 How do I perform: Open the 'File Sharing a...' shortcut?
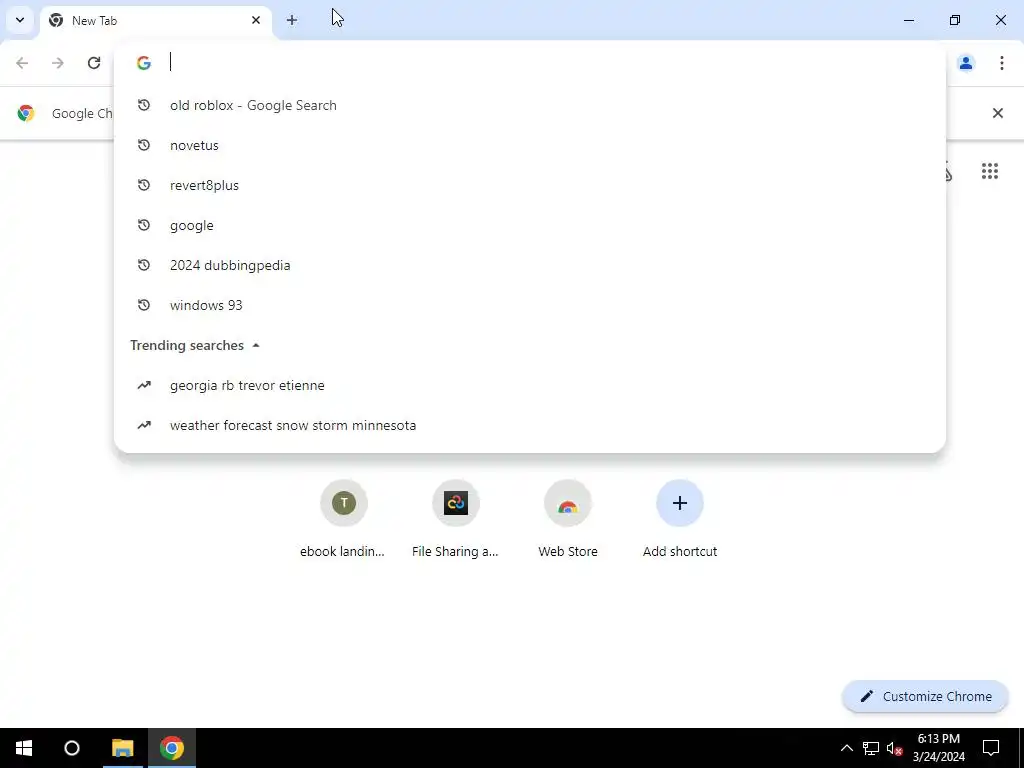[456, 519]
